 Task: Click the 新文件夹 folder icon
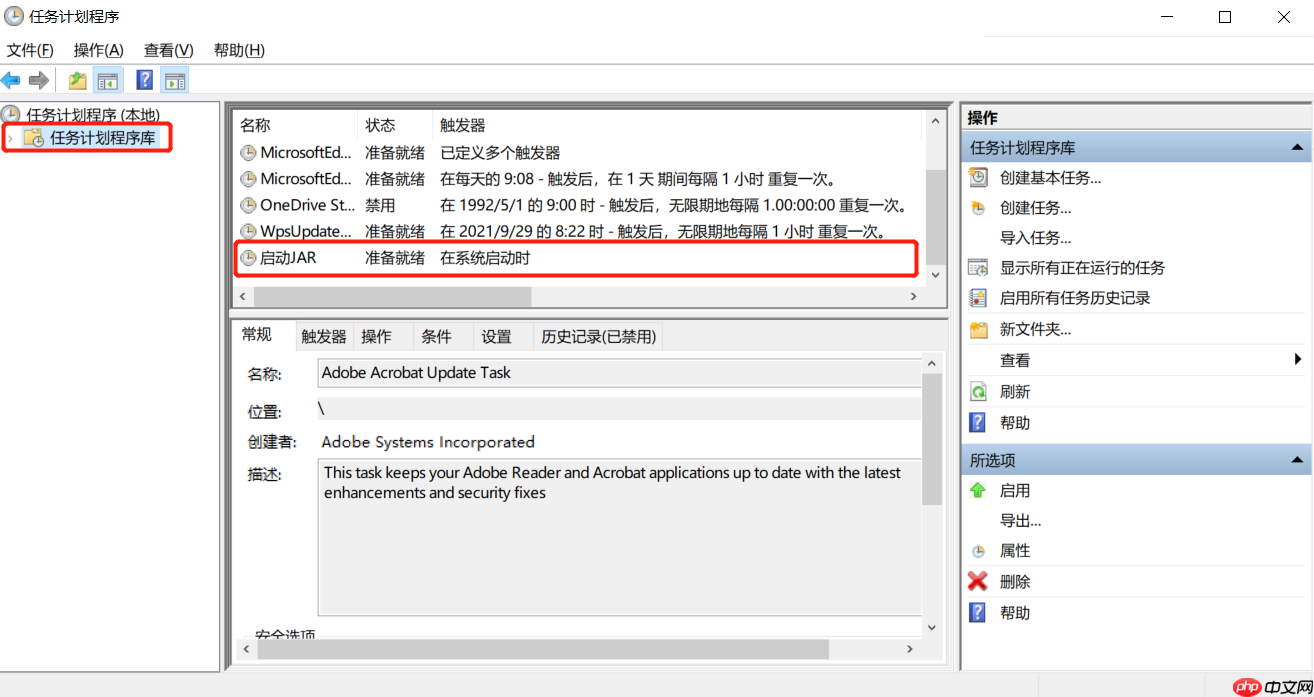[x=979, y=330]
